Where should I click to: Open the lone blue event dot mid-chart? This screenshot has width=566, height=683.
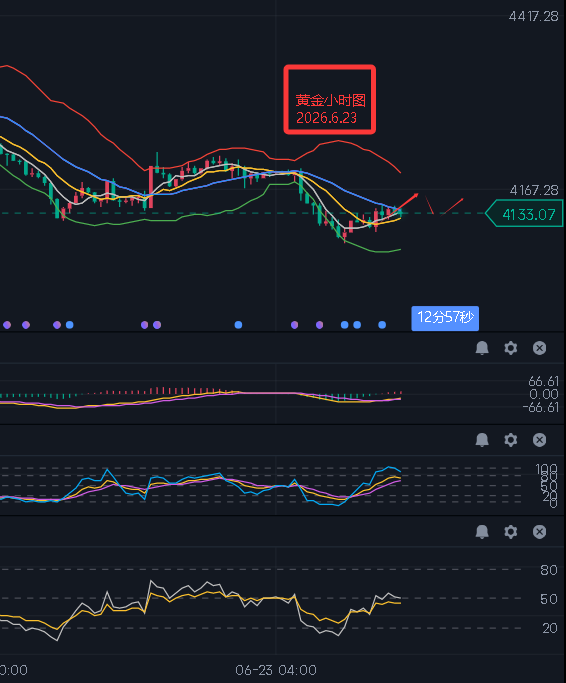coord(238,325)
